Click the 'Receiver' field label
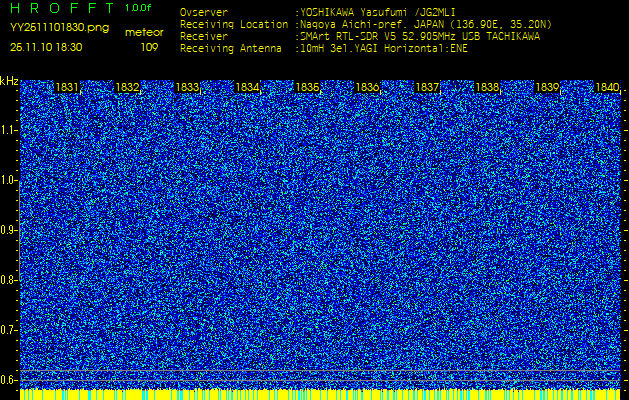This screenshot has height=400, width=629. tap(204, 37)
